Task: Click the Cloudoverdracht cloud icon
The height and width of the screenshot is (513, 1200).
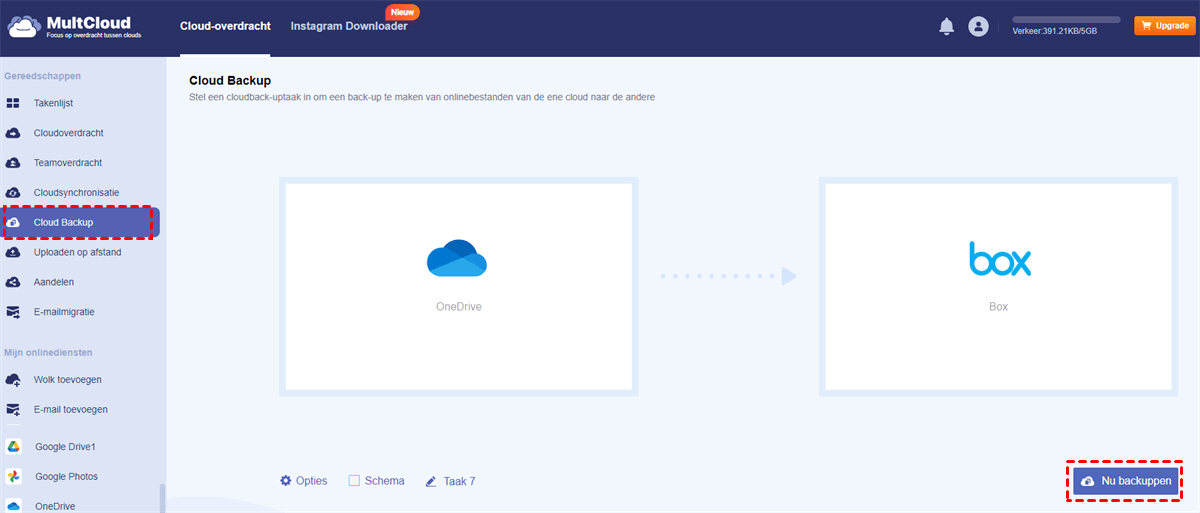Action: 13,133
